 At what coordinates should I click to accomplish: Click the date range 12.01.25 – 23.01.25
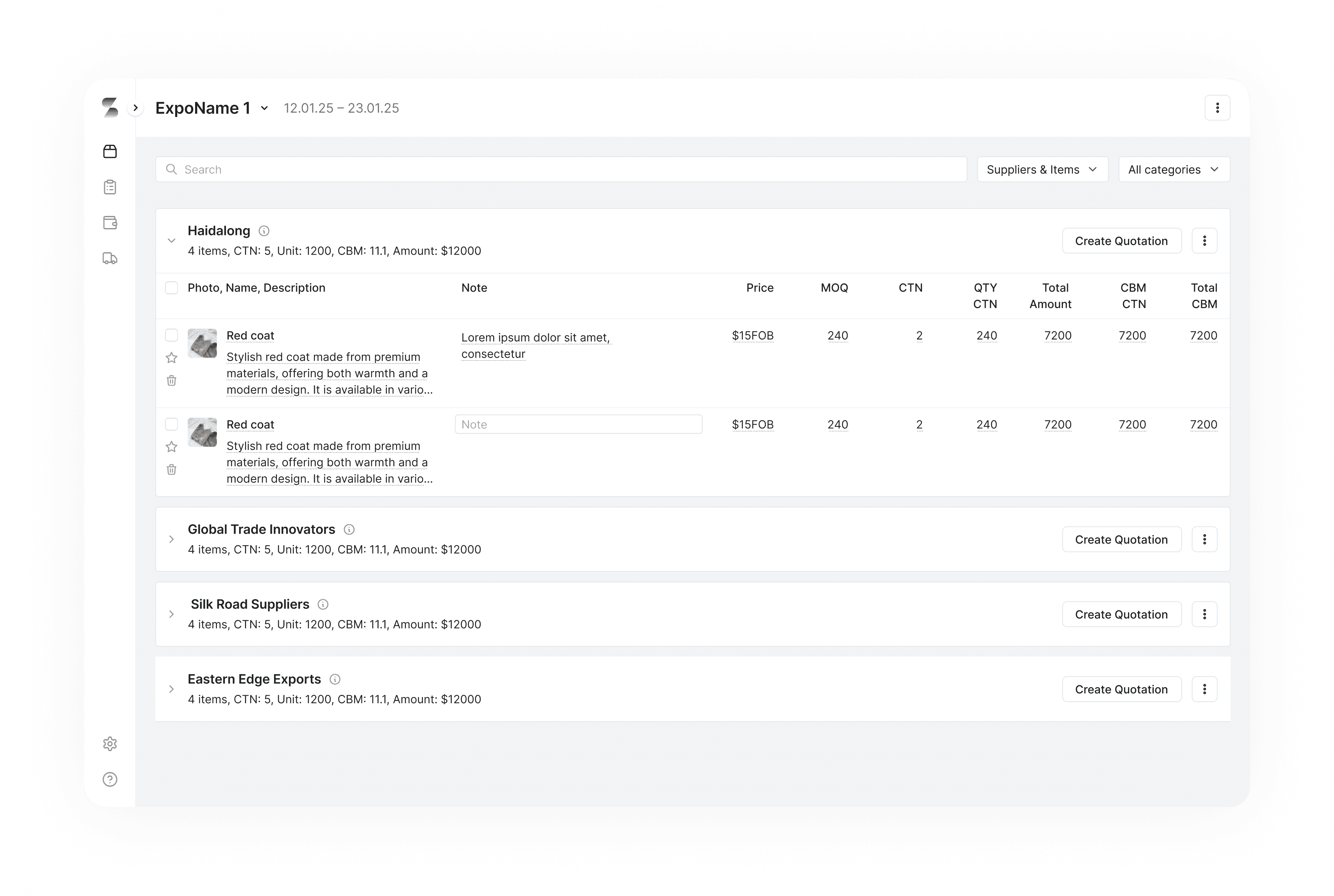pyautogui.click(x=341, y=108)
